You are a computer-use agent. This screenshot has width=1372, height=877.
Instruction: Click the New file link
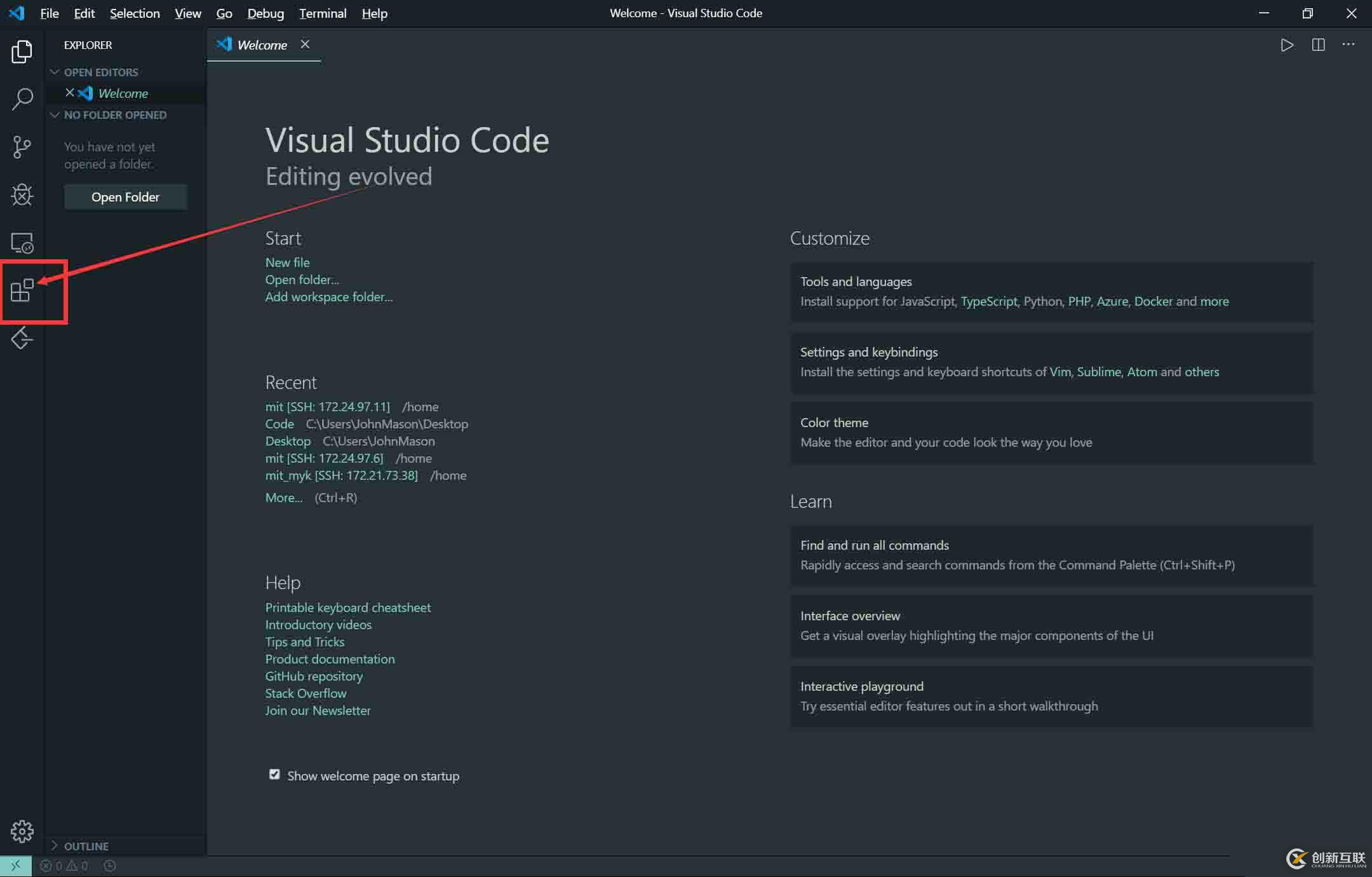[287, 262]
